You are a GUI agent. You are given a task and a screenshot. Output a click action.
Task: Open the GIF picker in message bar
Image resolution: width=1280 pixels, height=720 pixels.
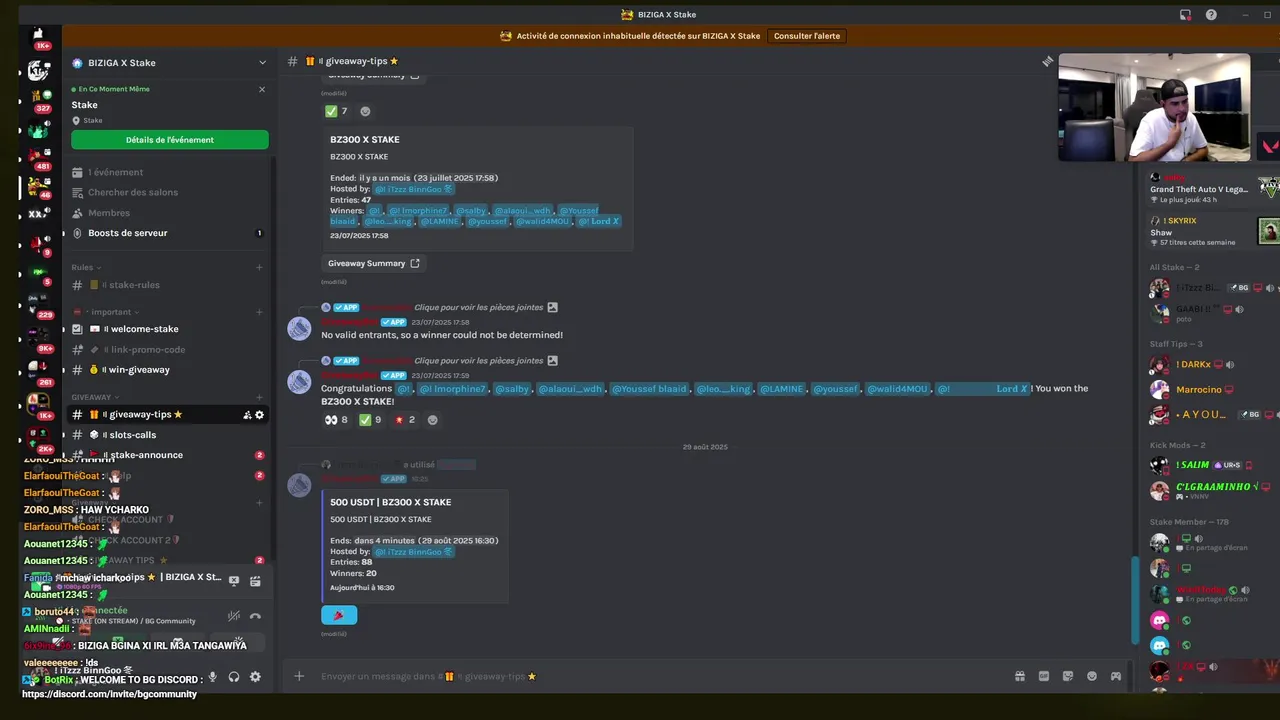click(x=1043, y=676)
